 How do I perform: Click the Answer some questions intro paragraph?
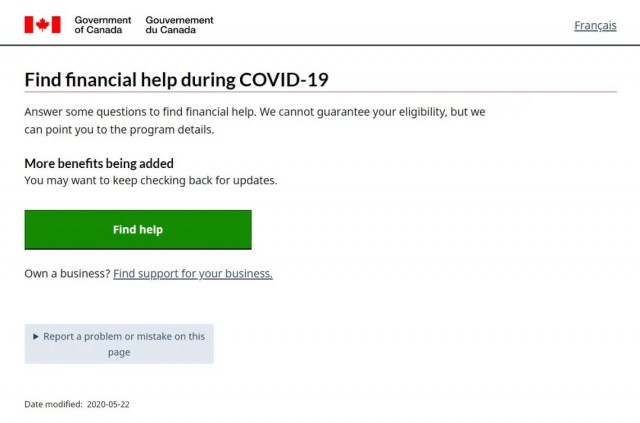255,120
